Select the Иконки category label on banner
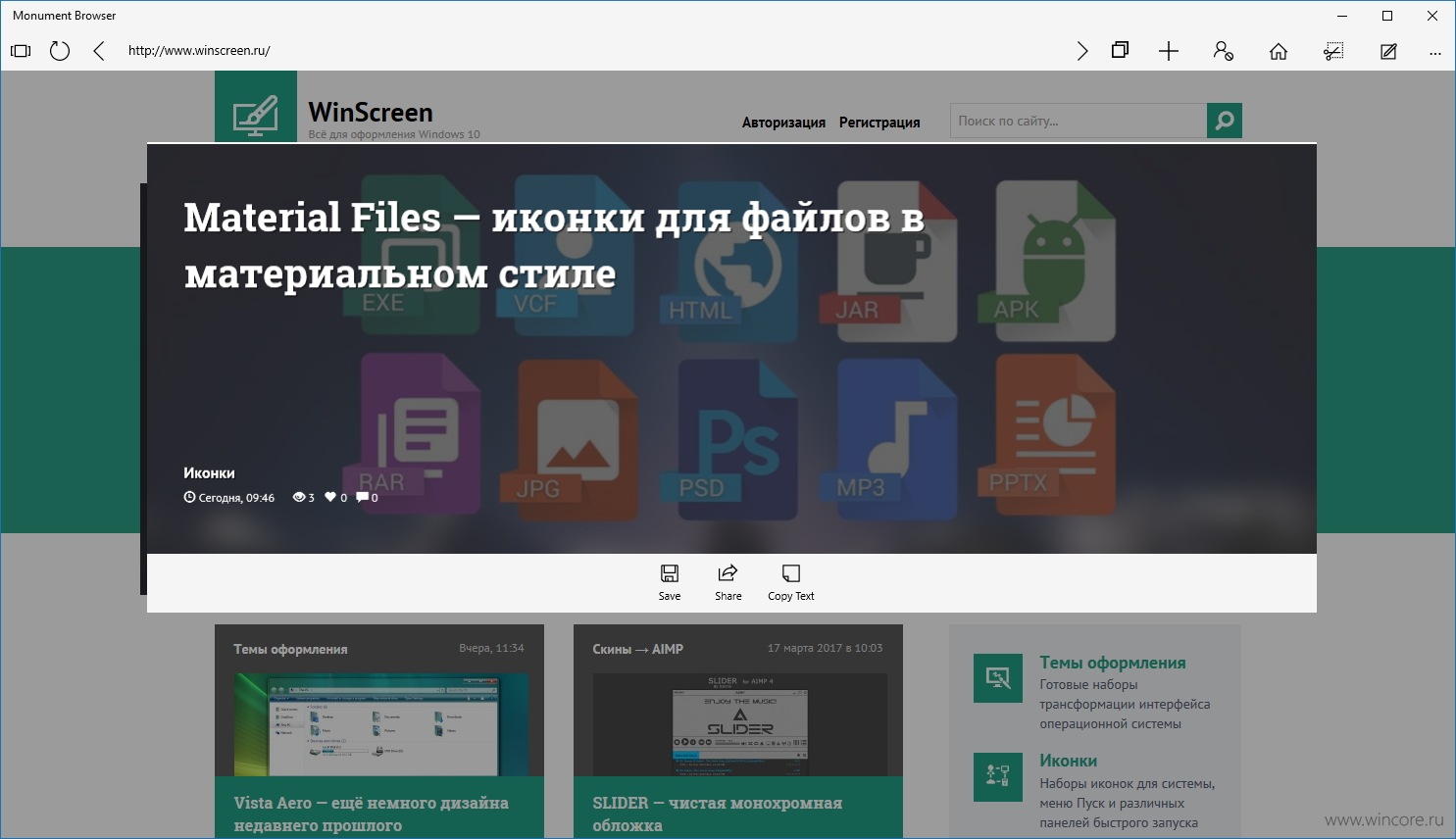 click(x=209, y=472)
